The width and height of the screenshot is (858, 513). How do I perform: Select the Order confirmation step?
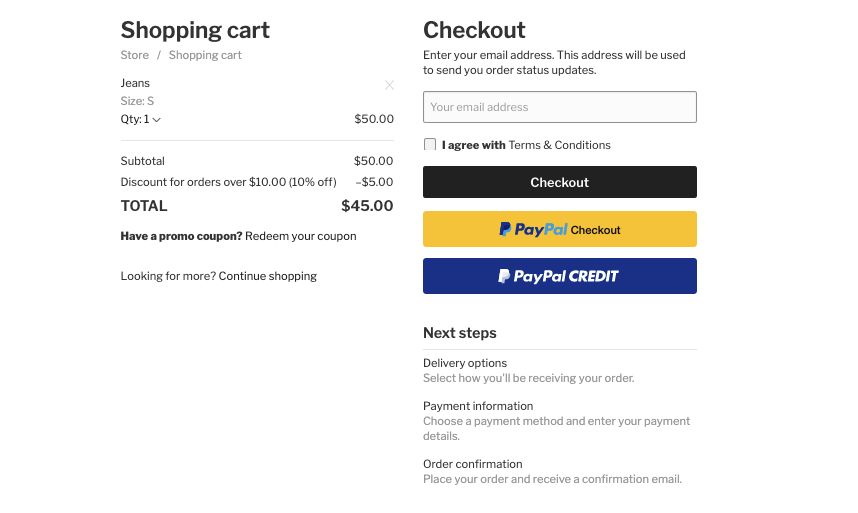pos(473,464)
